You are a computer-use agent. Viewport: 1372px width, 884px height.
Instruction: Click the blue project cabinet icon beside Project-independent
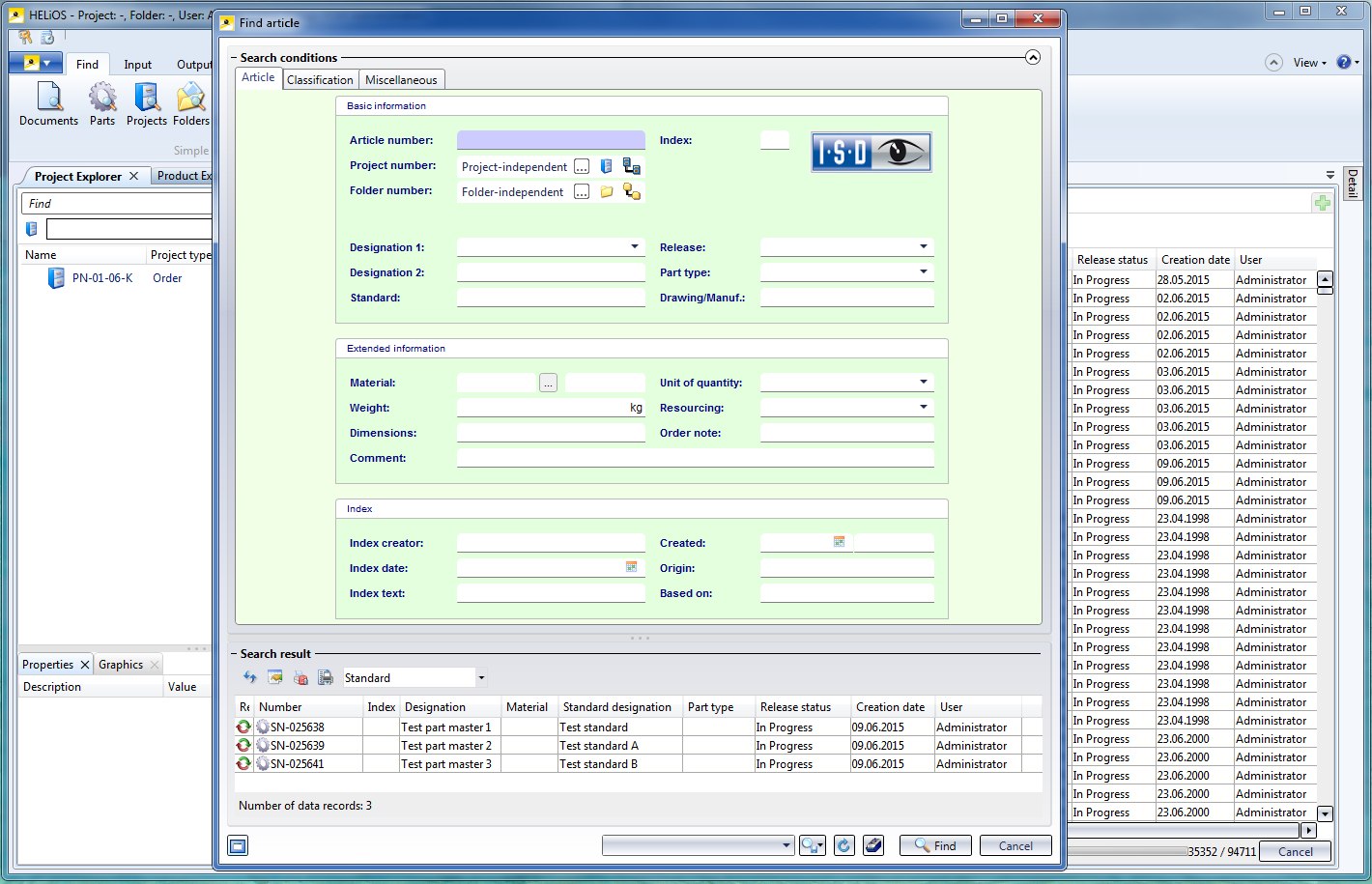[606, 166]
